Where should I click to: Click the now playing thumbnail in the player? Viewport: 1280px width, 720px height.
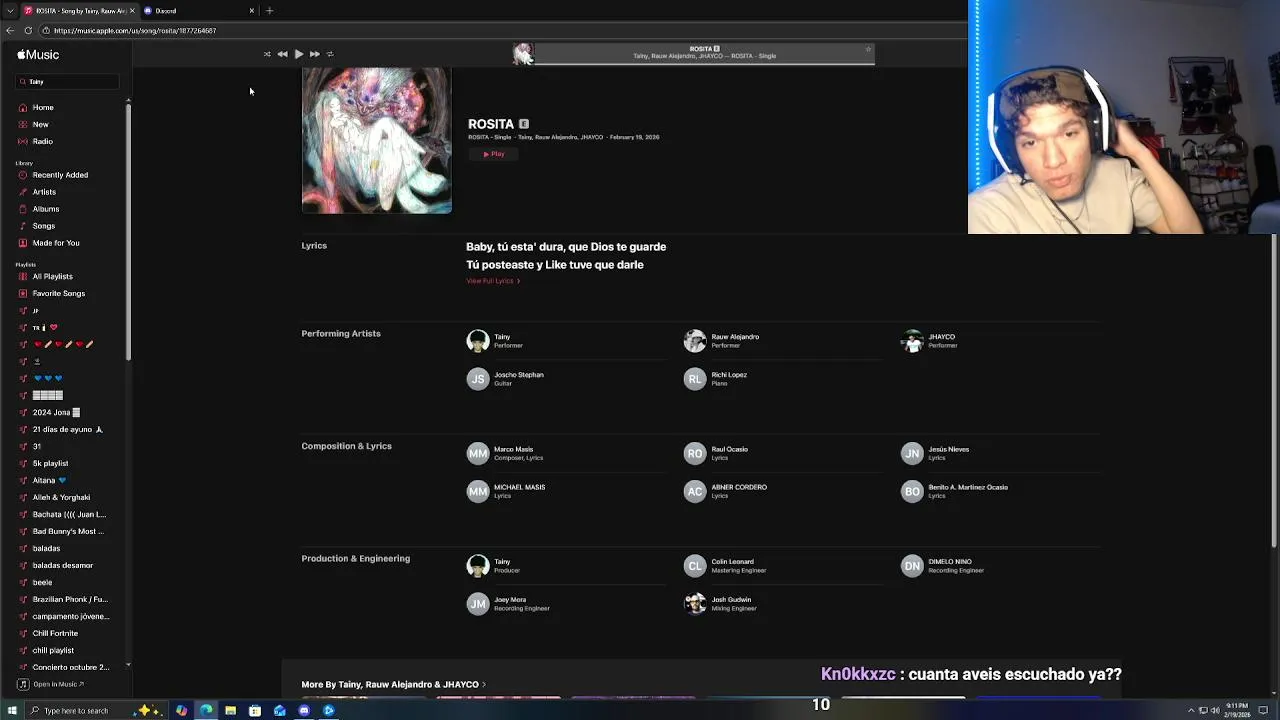[x=523, y=54]
